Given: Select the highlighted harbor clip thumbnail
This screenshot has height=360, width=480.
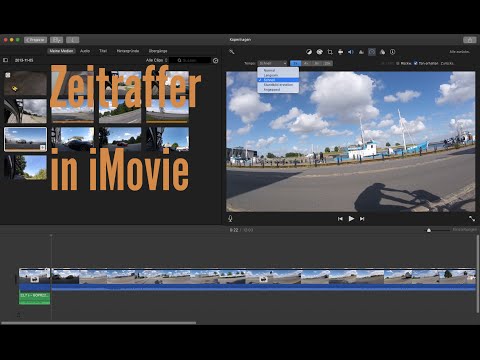Looking at the screenshot, I should click(25, 139).
